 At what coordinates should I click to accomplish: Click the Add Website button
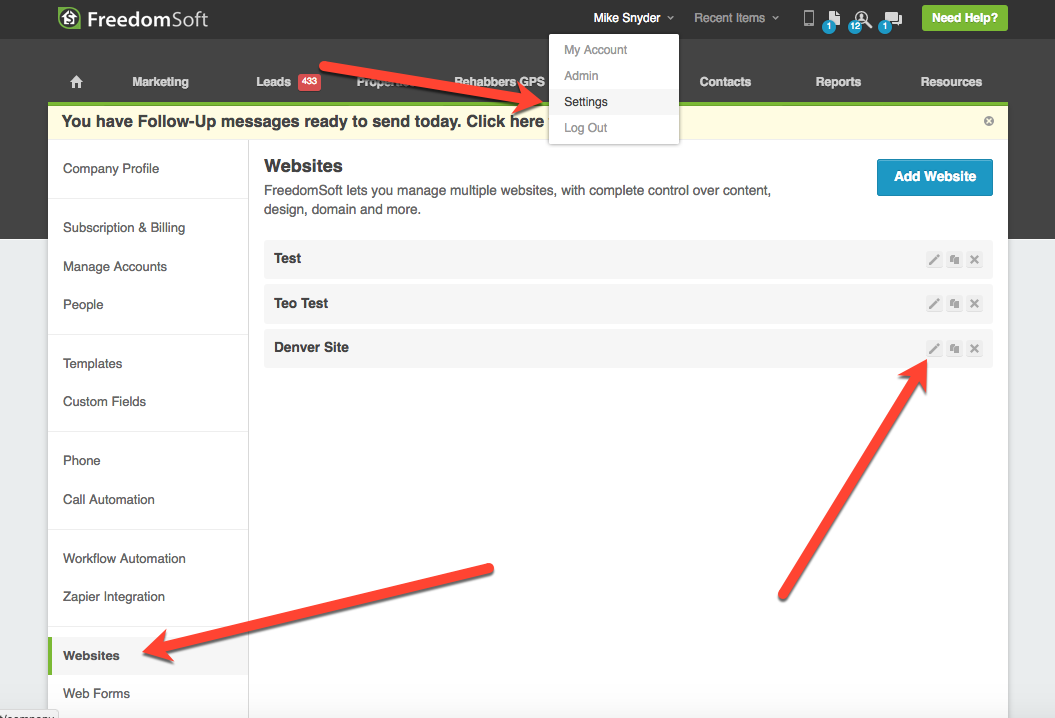(x=934, y=177)
